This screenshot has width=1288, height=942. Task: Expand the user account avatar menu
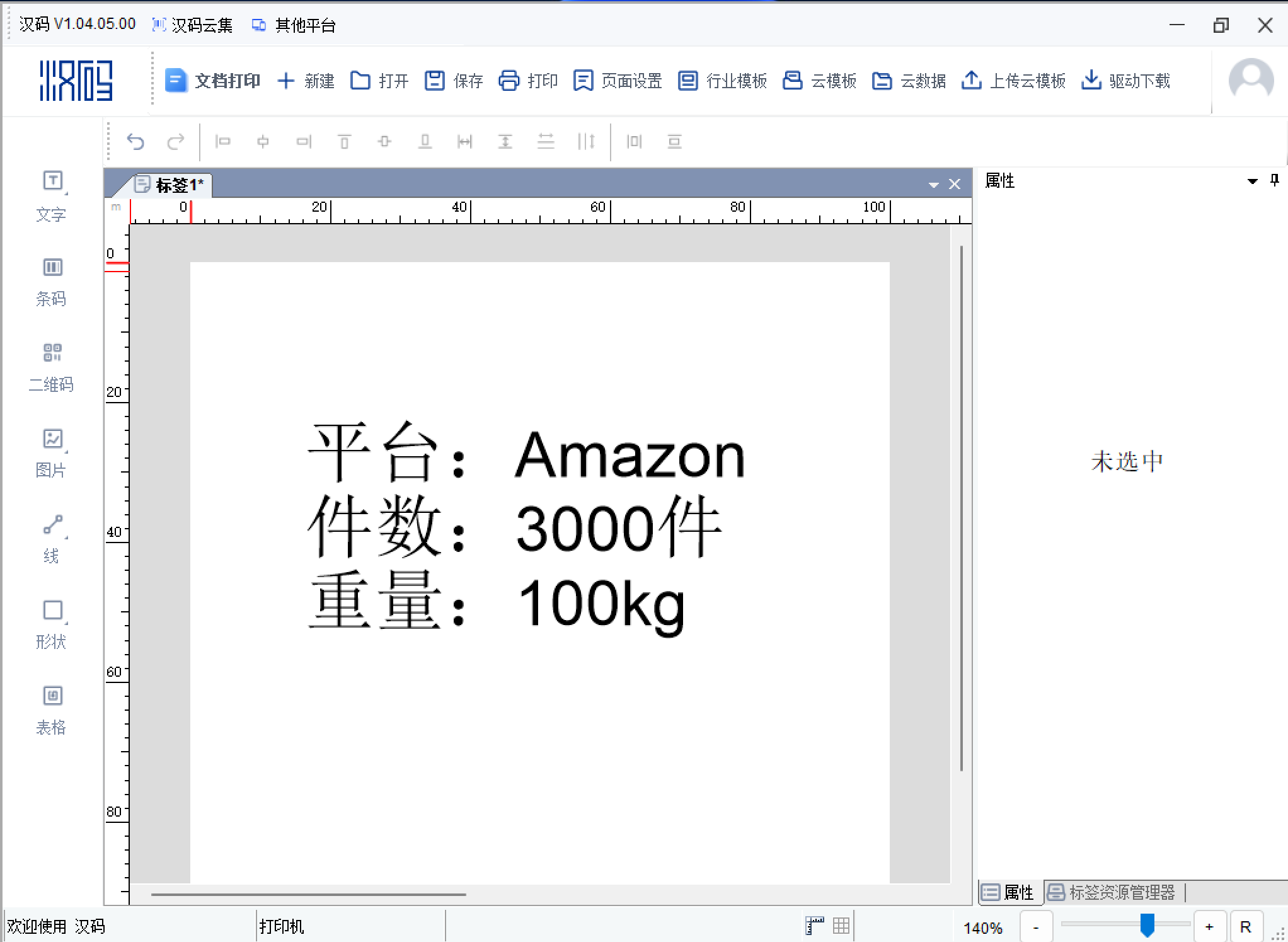[x=1251, y=81]
